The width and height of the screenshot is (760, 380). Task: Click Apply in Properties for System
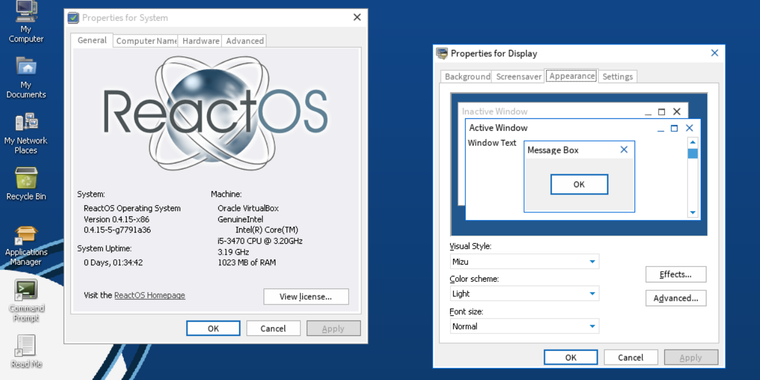333,328
